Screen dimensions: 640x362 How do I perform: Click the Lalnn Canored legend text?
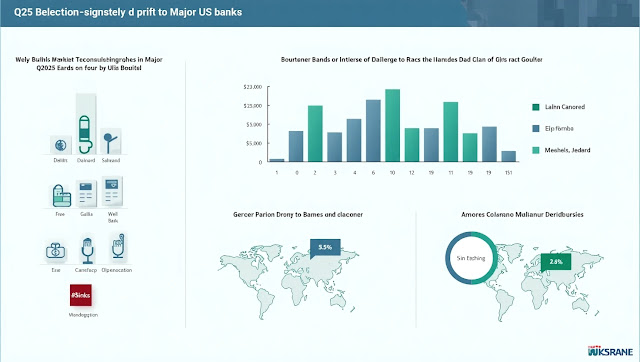point(565,107)
